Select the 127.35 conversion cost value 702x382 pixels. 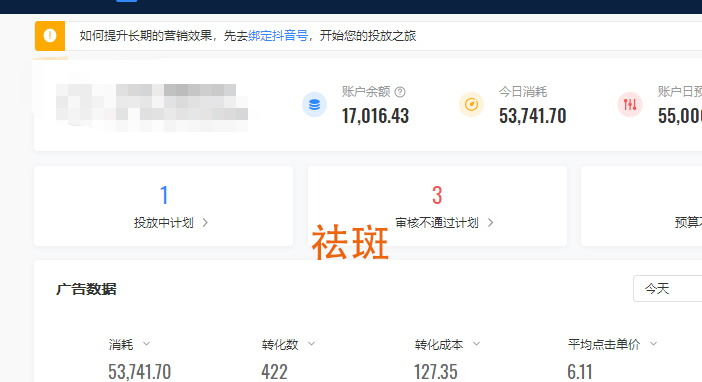(436, 372)
